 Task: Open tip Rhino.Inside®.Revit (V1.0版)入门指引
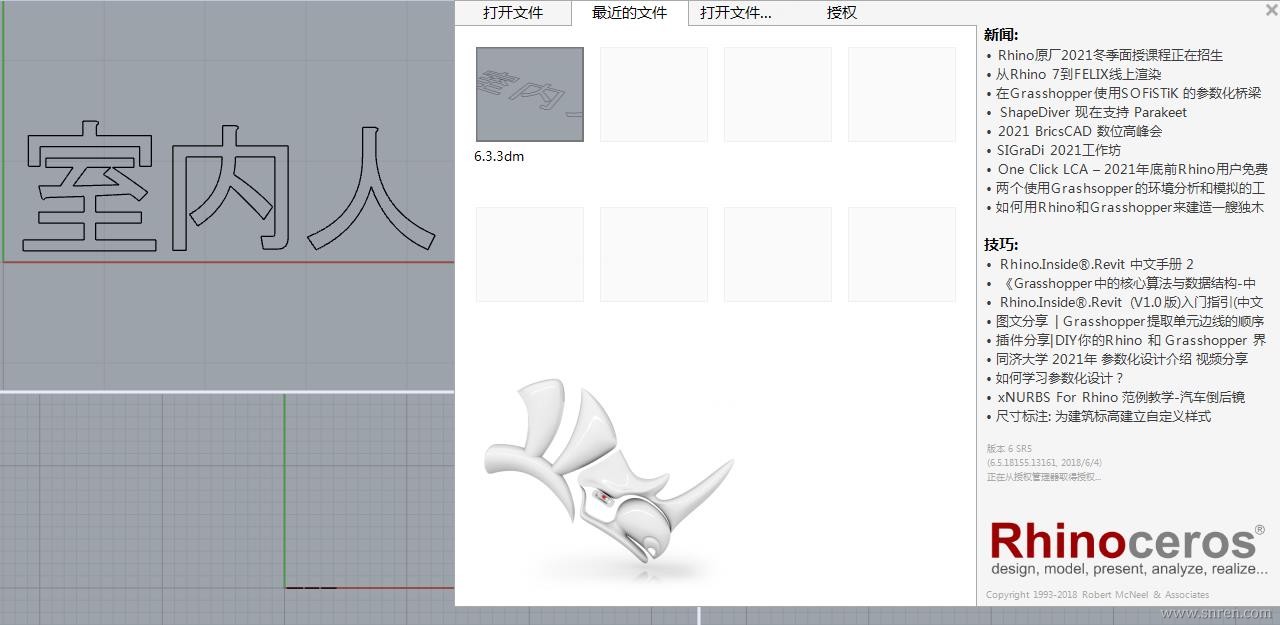coord(1131,302)
